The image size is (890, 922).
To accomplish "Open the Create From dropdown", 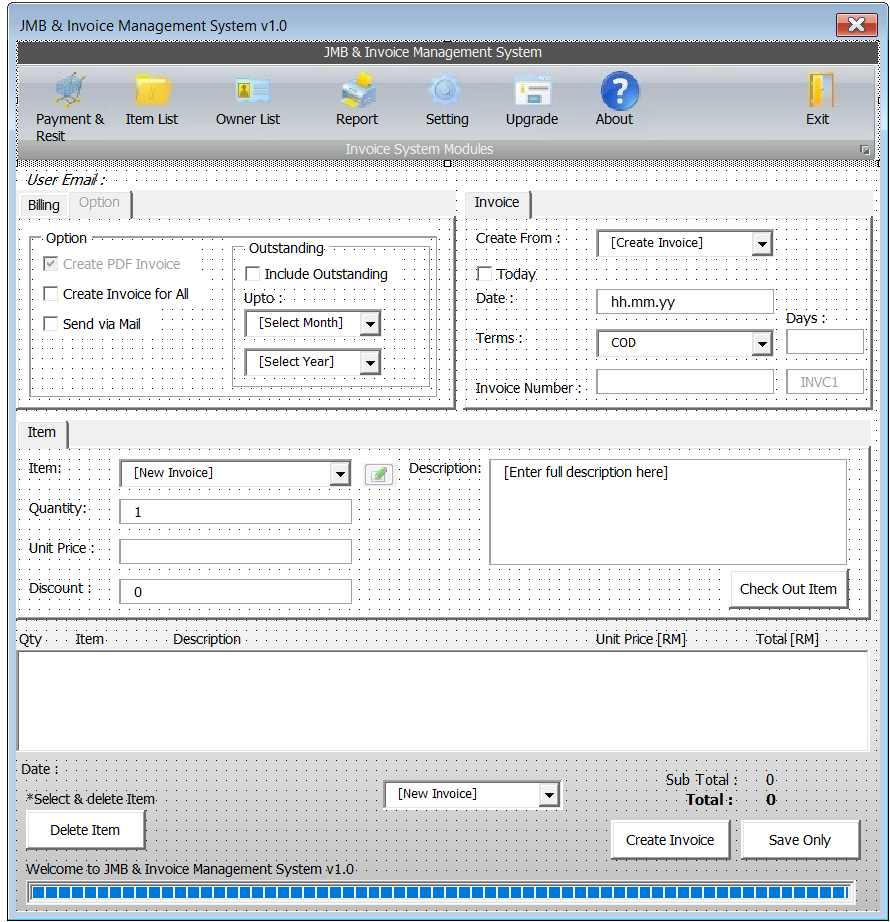I will [x=762, y=243].
